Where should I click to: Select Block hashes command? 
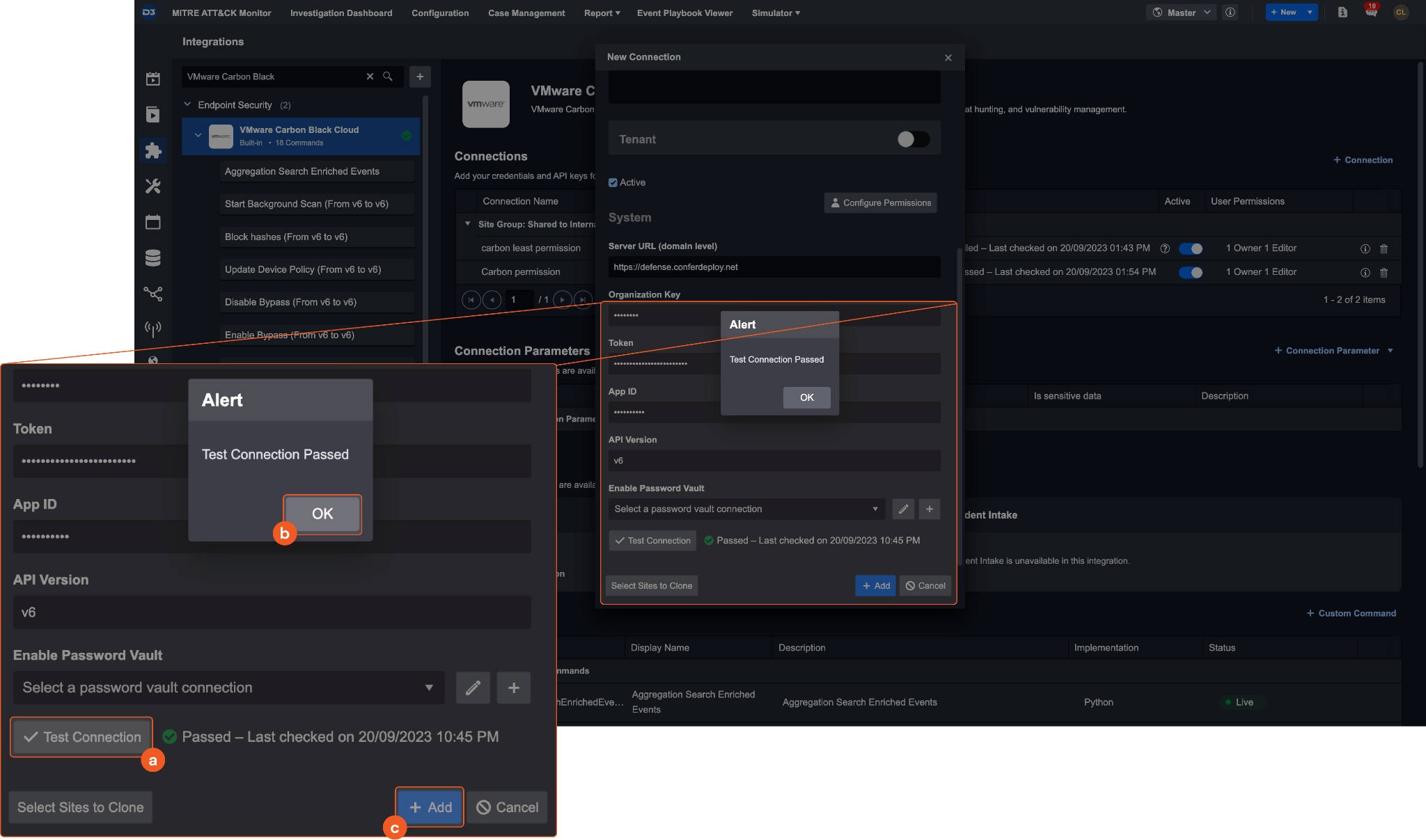coord(317,237)
